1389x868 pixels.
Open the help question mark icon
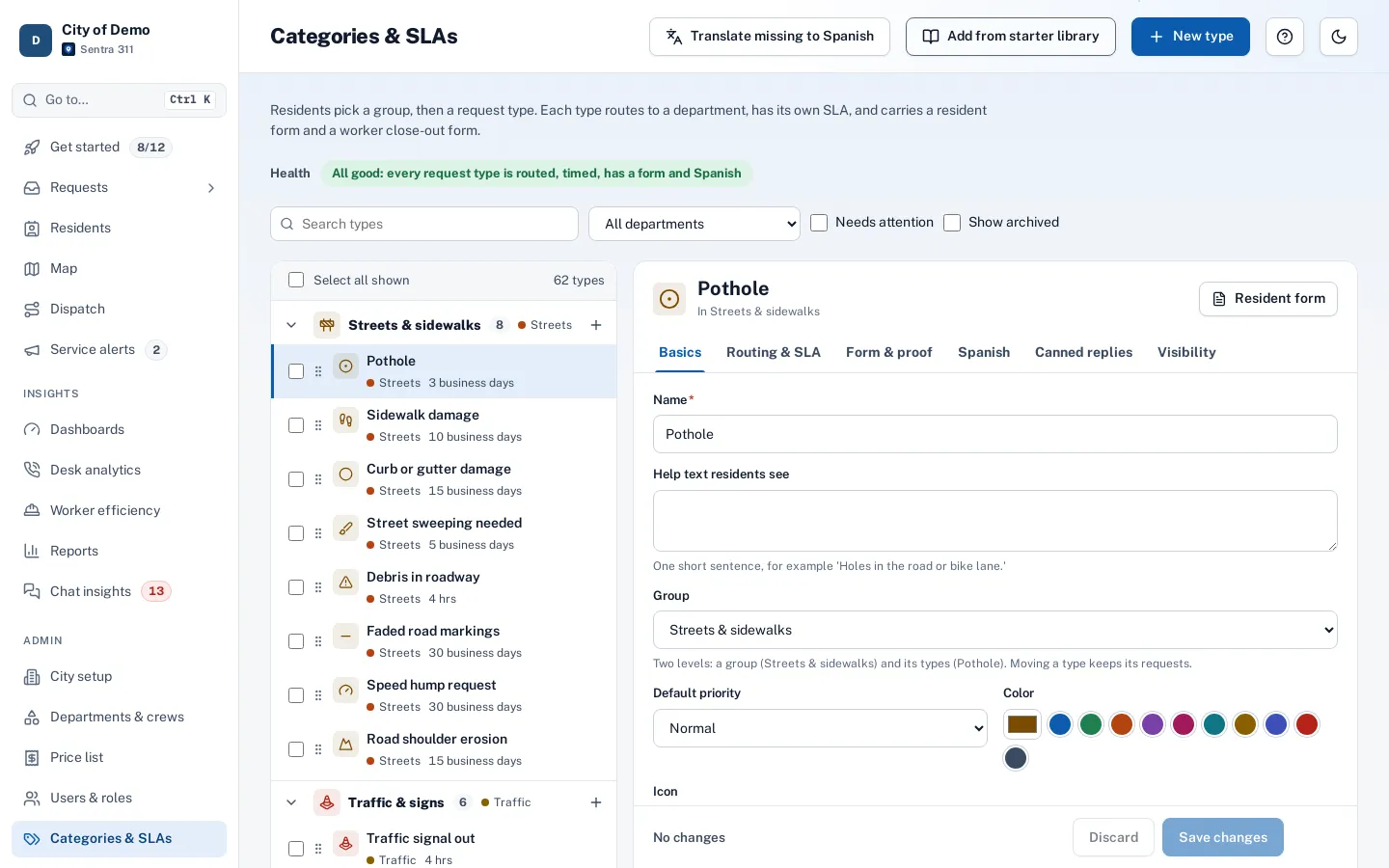(x=1285, y=37)
